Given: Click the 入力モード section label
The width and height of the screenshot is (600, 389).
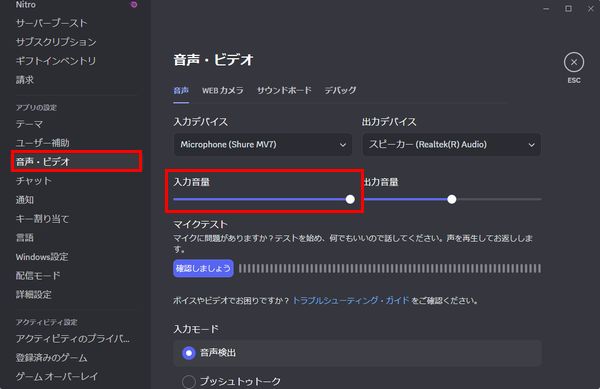Looking at the screenshot, I should pos(196,329).
